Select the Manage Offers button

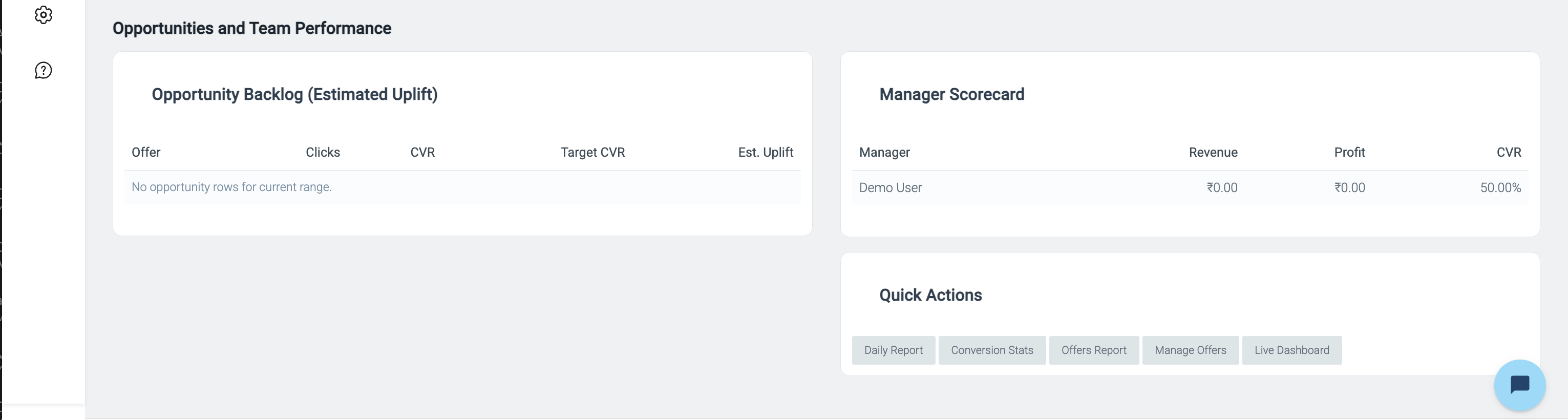click(x=1191, y=350)
